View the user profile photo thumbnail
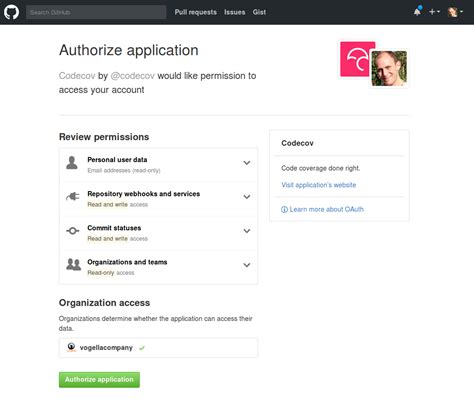 389,68
